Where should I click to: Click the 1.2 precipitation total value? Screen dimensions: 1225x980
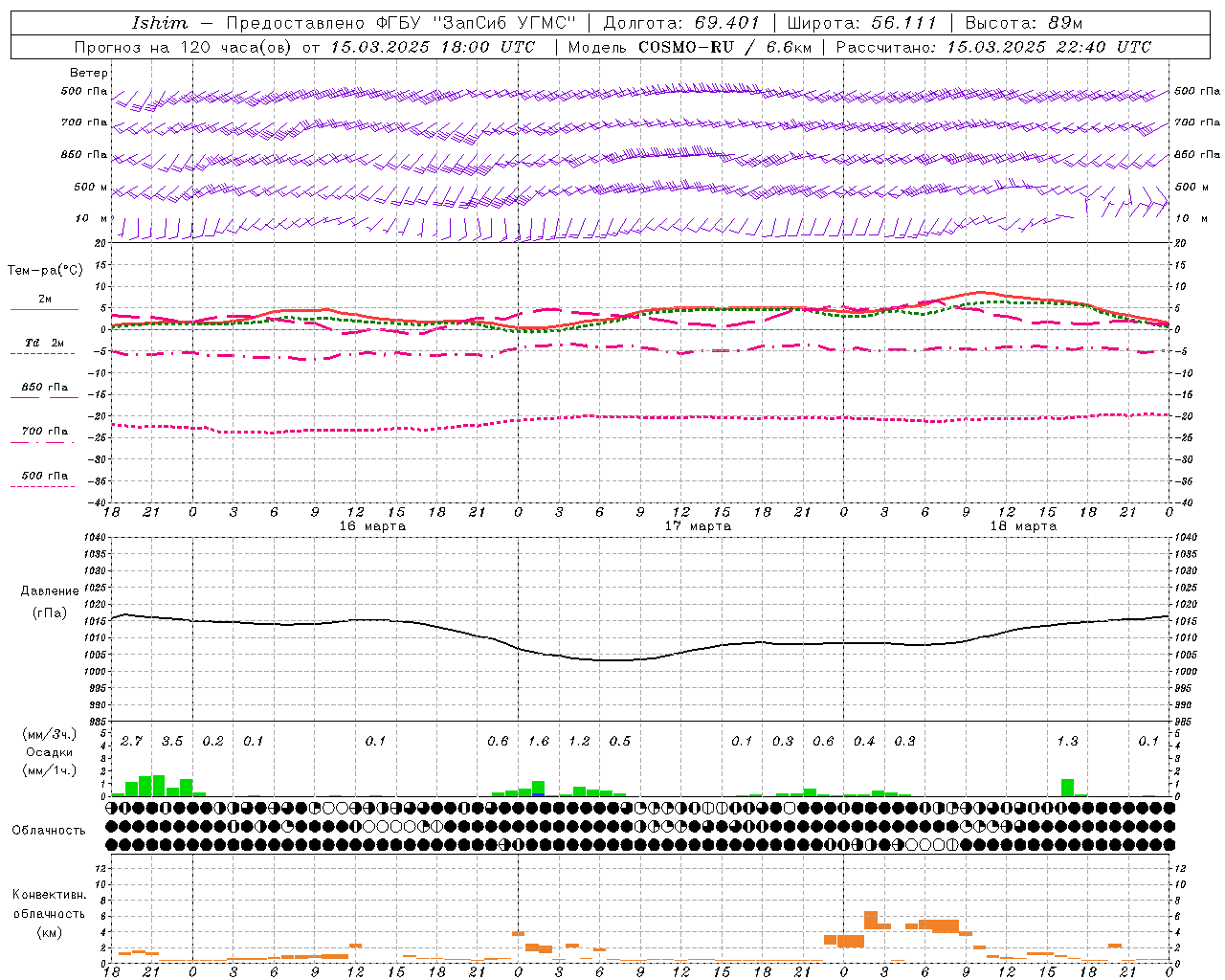[x=579, y=742]
